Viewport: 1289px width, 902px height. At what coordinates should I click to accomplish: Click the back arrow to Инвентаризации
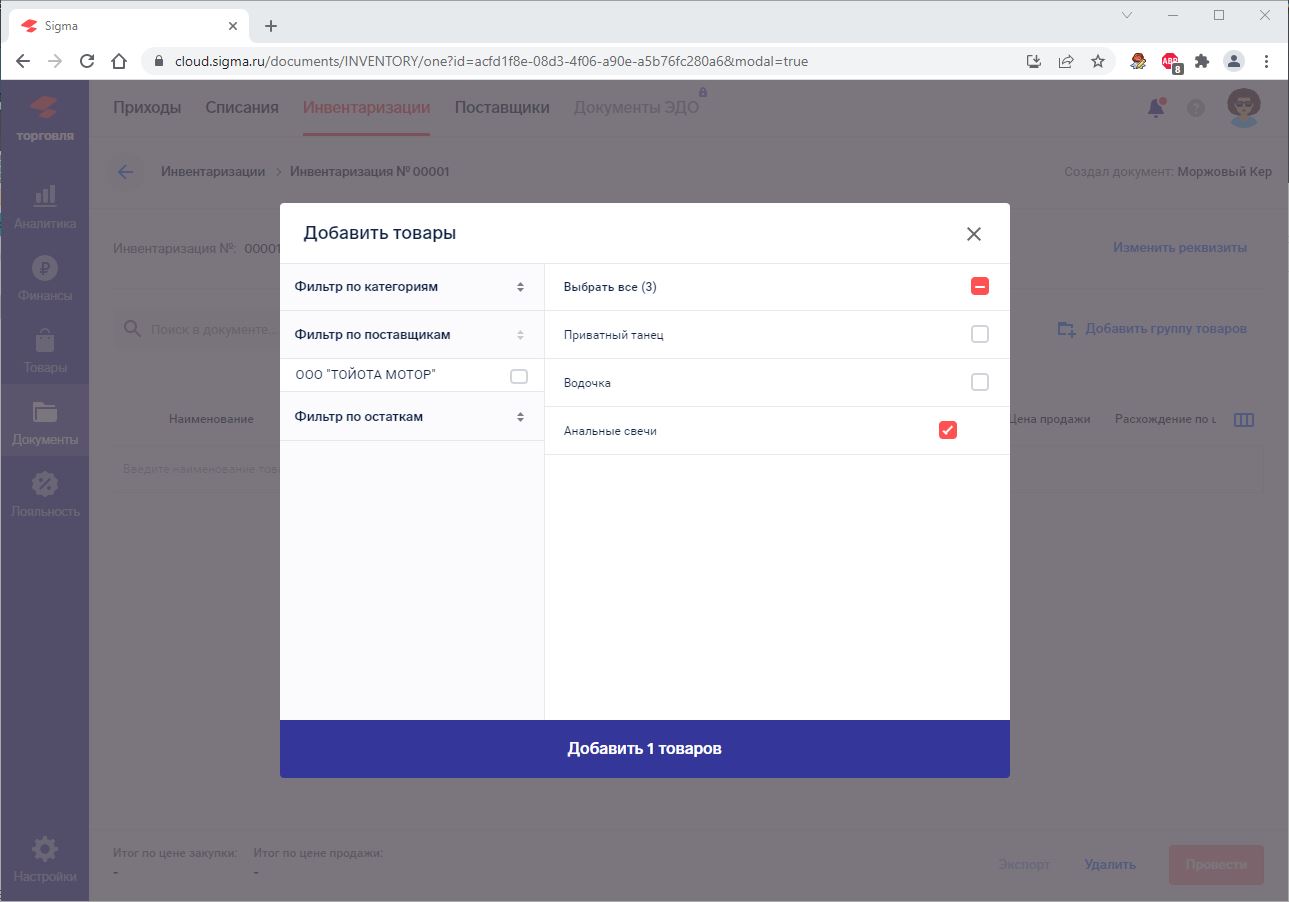pos(125,172)
